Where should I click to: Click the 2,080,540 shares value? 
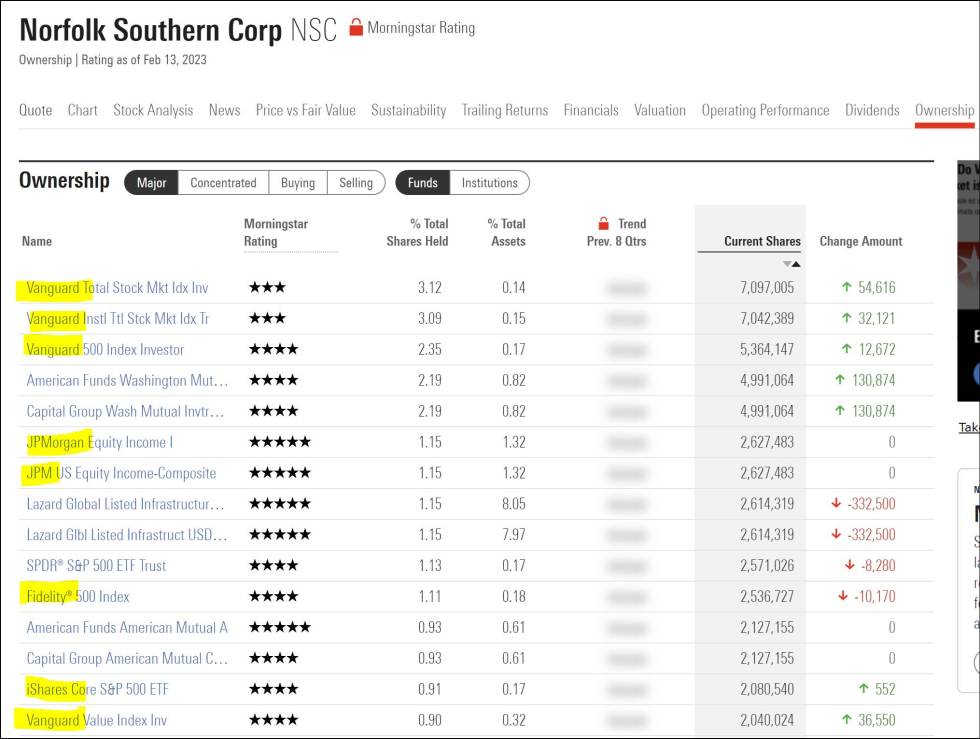[x=767, y=689]
